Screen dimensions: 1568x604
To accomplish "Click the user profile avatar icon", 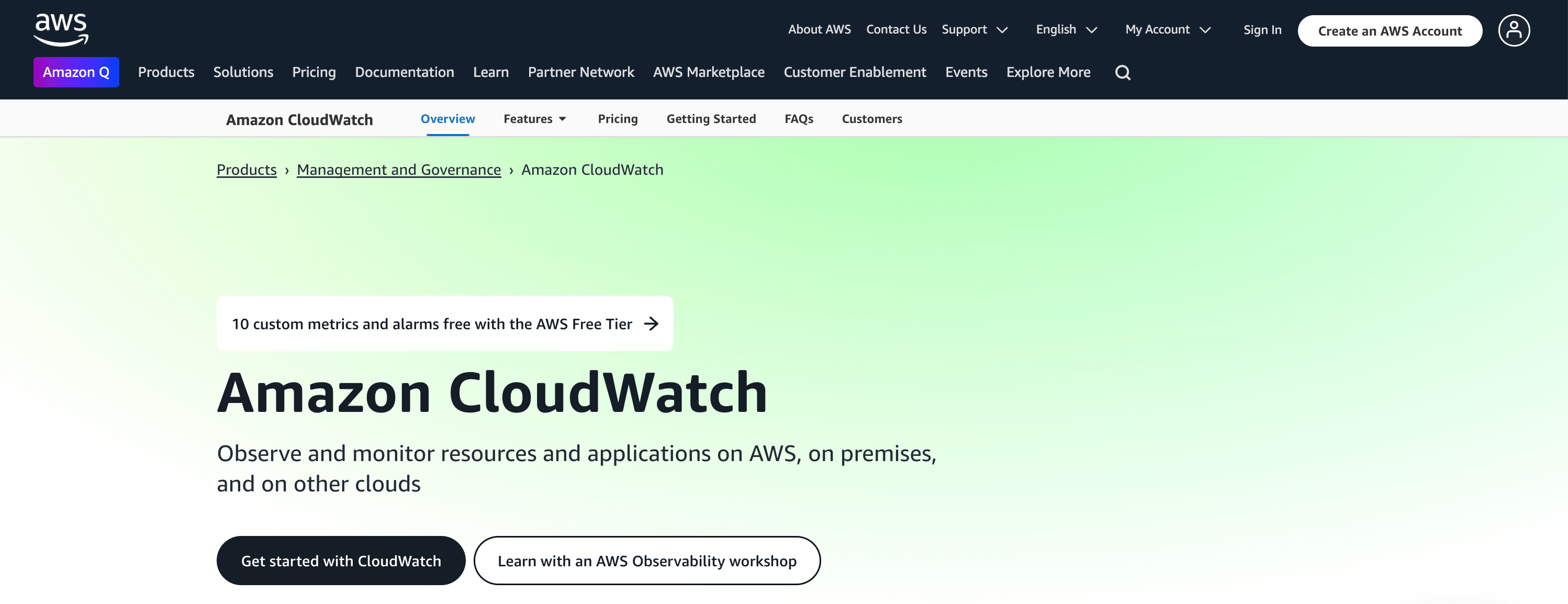I will click(x=1514, y=30).
